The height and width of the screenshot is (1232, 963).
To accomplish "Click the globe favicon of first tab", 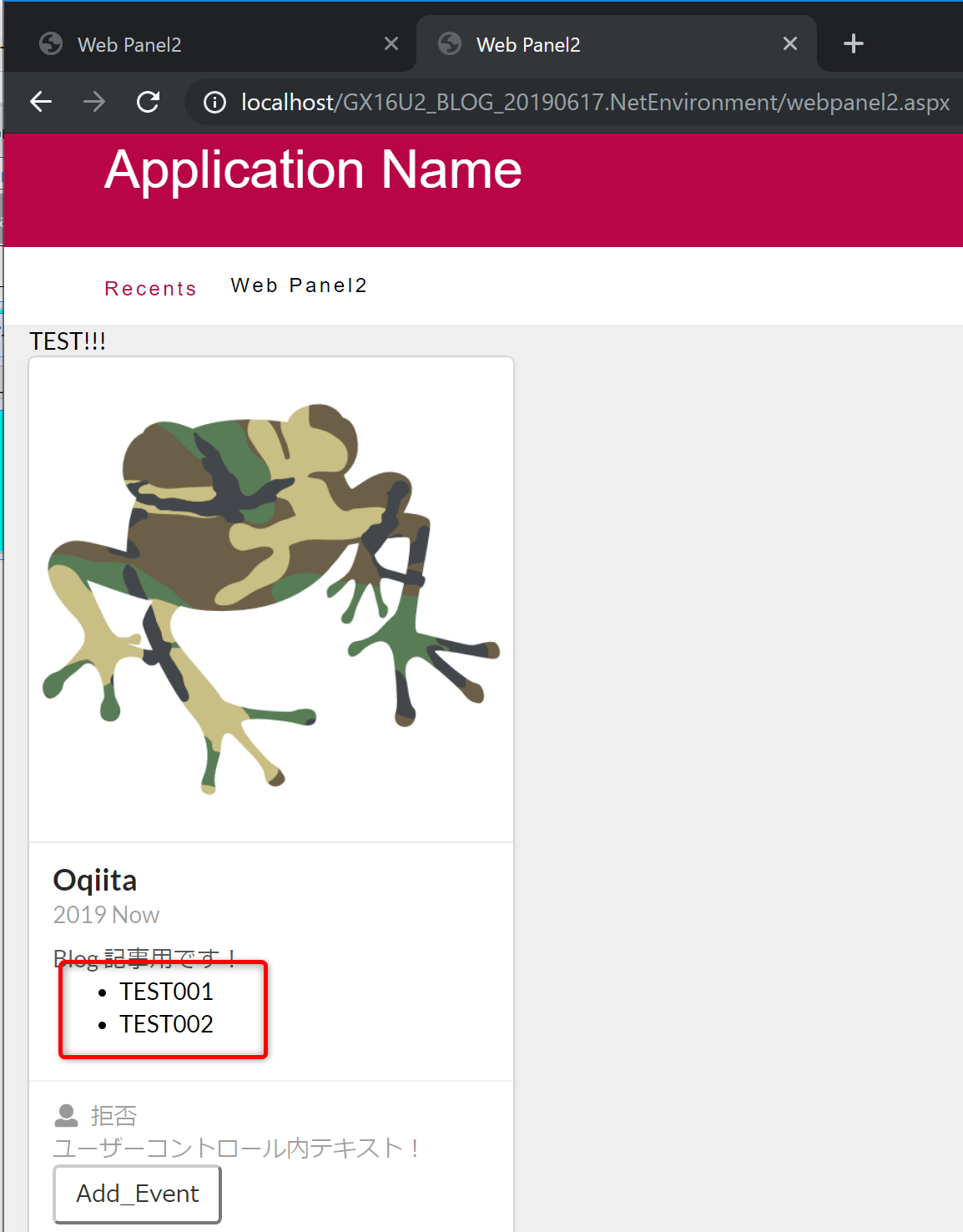I will coord(51,43).
